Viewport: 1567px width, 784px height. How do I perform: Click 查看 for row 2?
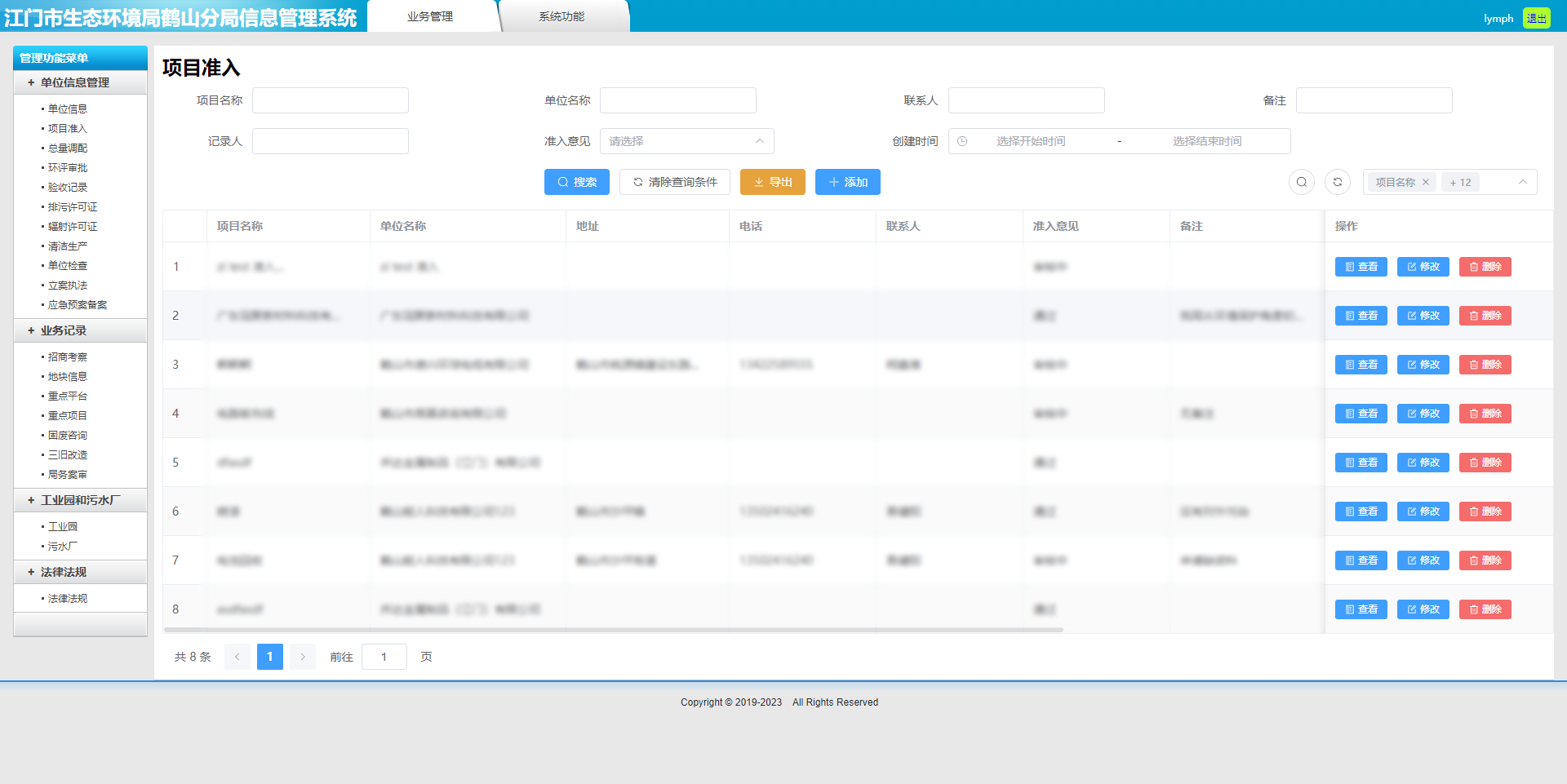coord(1361,316)
